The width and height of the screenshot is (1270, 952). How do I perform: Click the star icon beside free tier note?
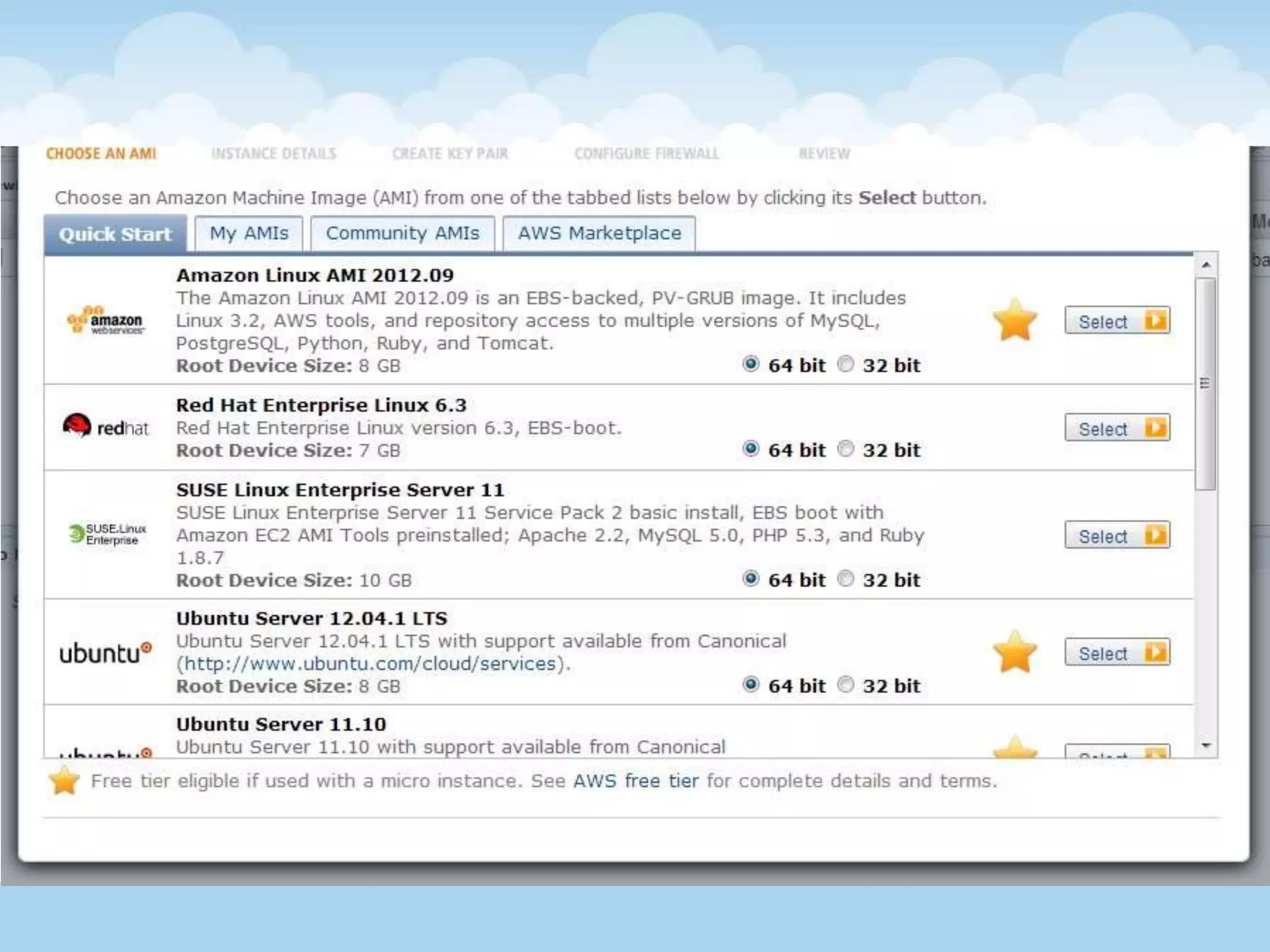64,780
